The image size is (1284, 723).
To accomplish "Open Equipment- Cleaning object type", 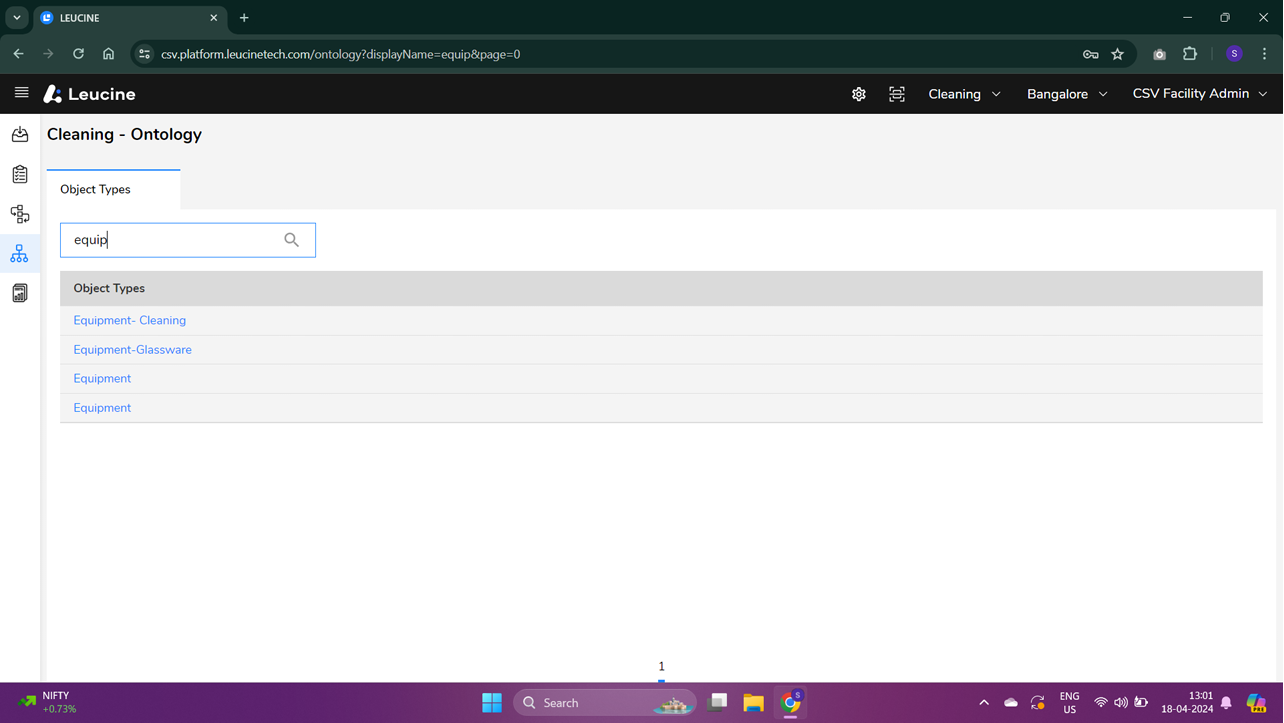I will point(130,321).
